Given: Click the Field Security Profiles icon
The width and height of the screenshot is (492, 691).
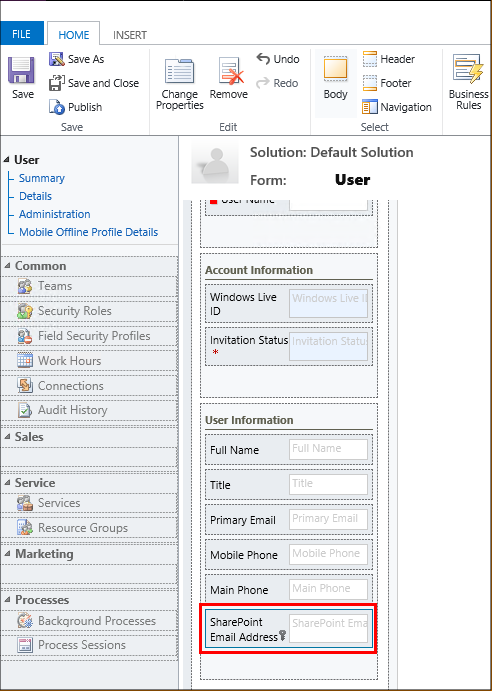Looking at the screenshot, I should pos(25,336).
